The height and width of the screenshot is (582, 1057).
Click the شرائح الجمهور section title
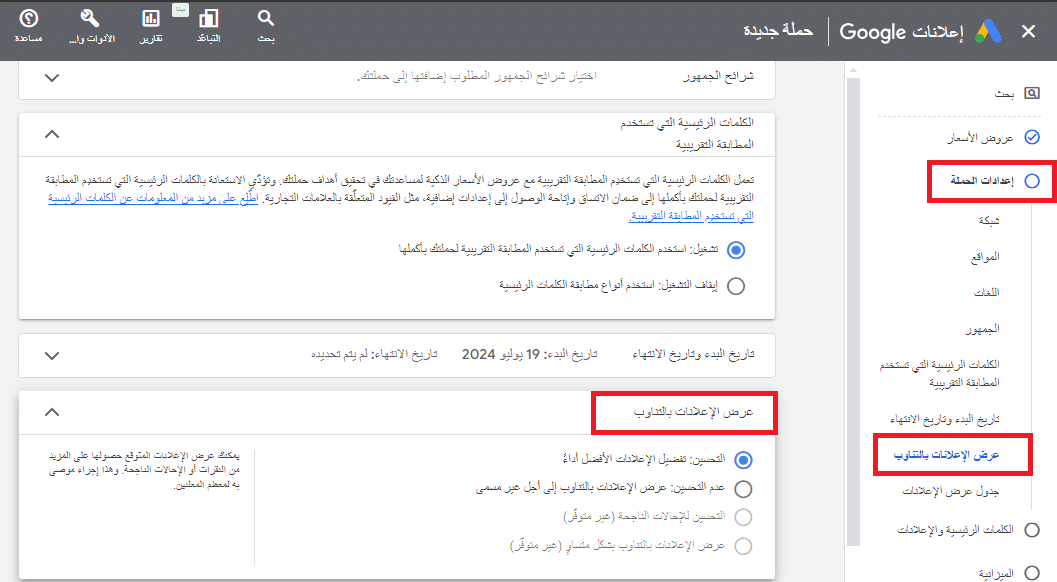719,77
